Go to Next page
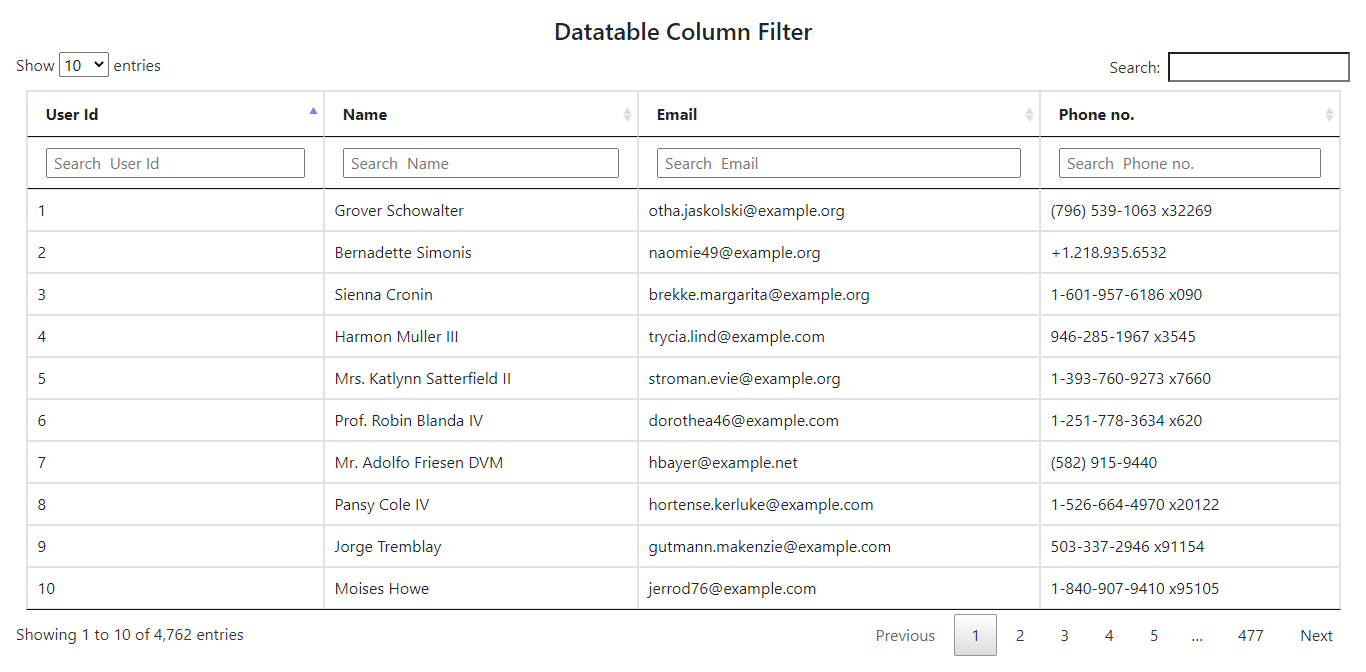 [1316, 635]
